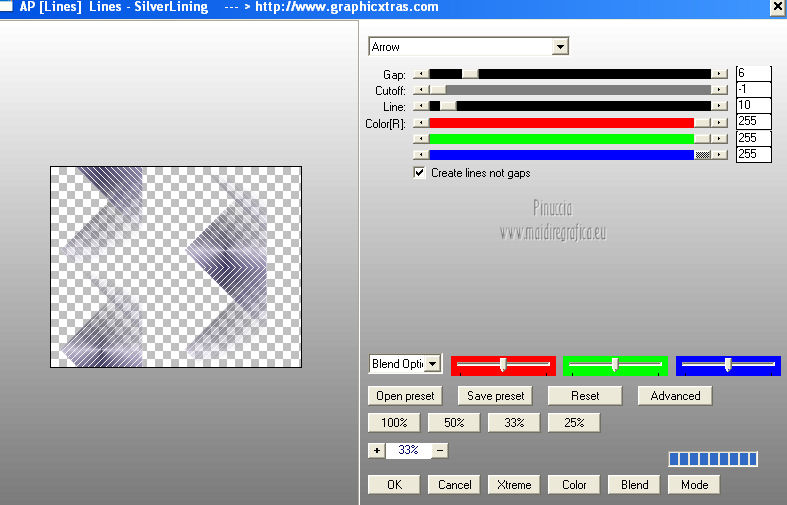This screenshot has width=787, height=505.
Task: Adjust the blue blend slider
Action: pos(728,365)
